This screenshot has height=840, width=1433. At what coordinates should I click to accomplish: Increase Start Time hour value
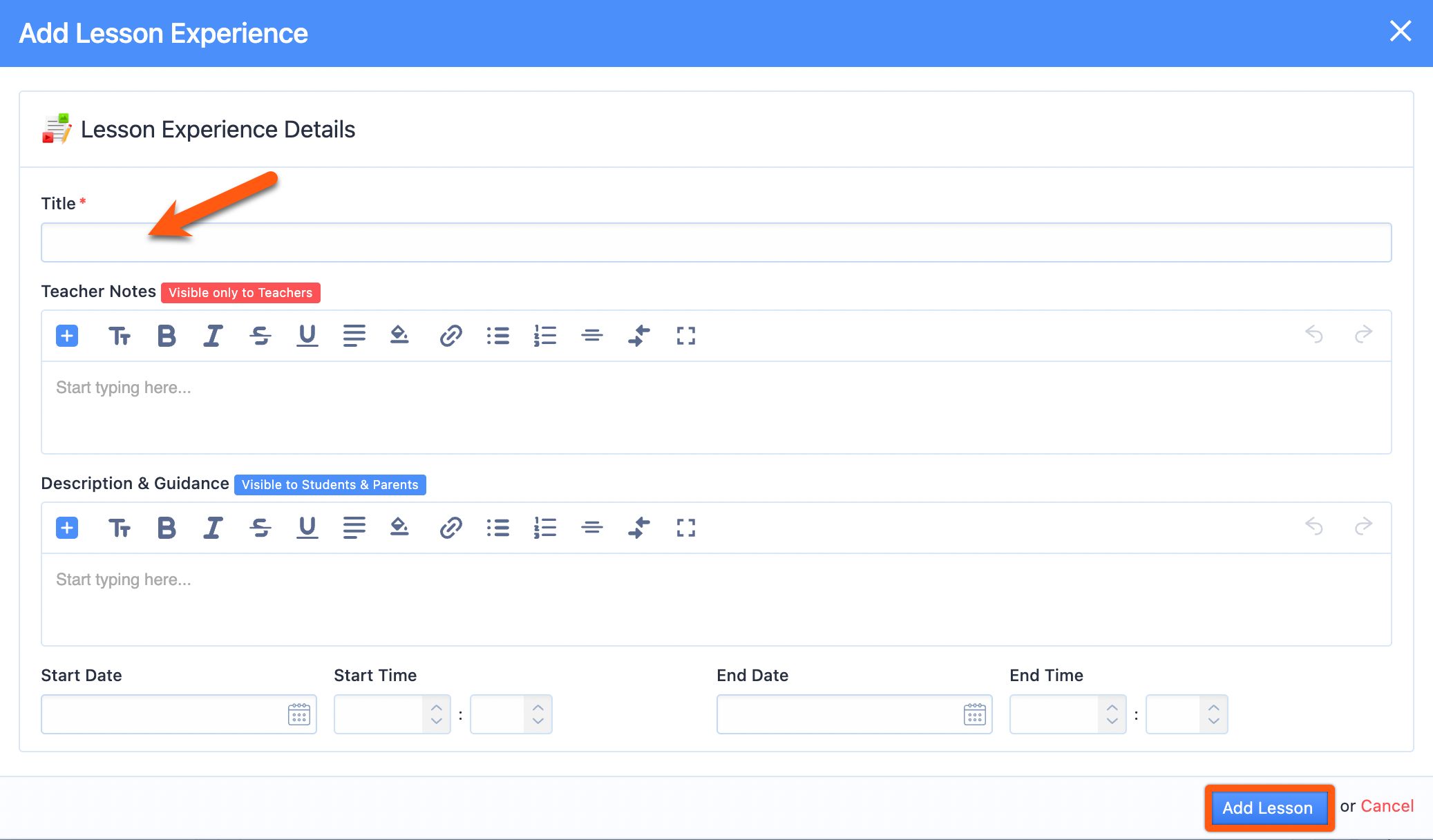click(437, 707)
